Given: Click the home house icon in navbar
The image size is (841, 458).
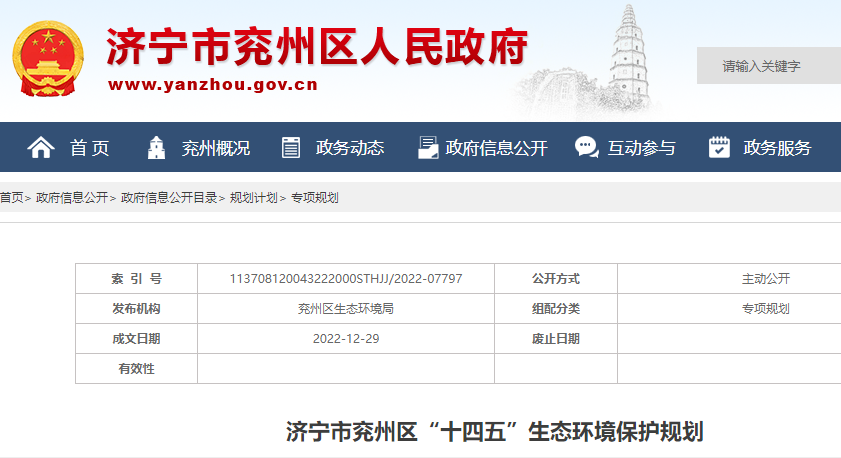Looking at the screenshot, I should [x=41, y=148].
